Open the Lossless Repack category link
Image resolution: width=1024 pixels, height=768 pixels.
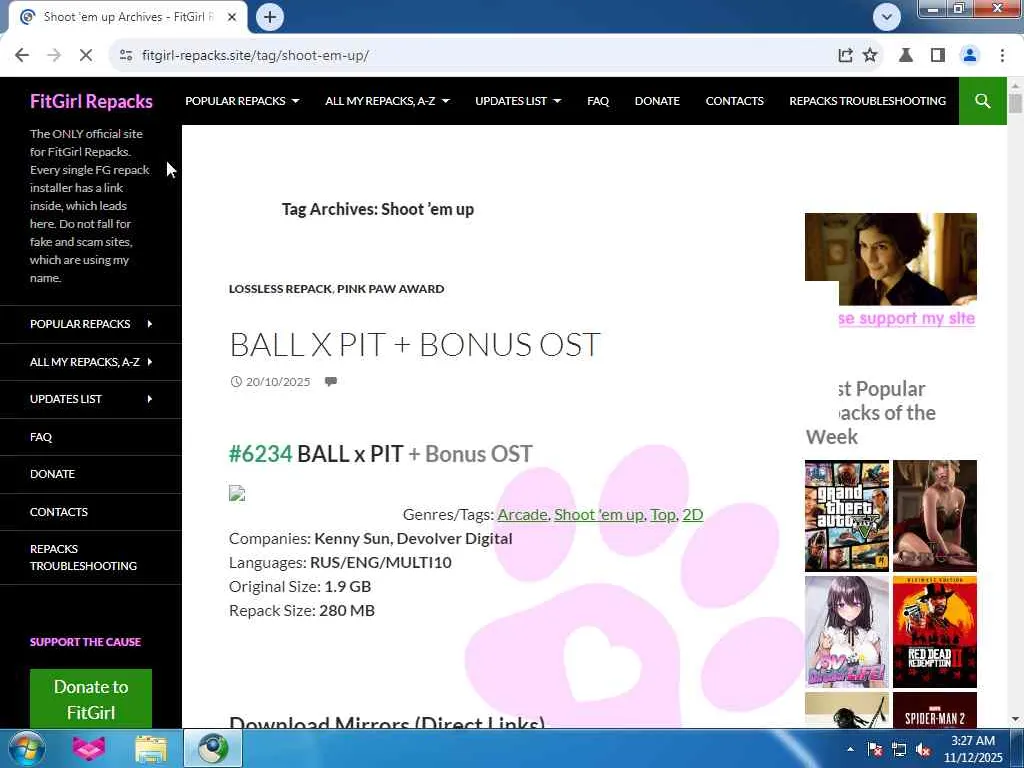280,289
